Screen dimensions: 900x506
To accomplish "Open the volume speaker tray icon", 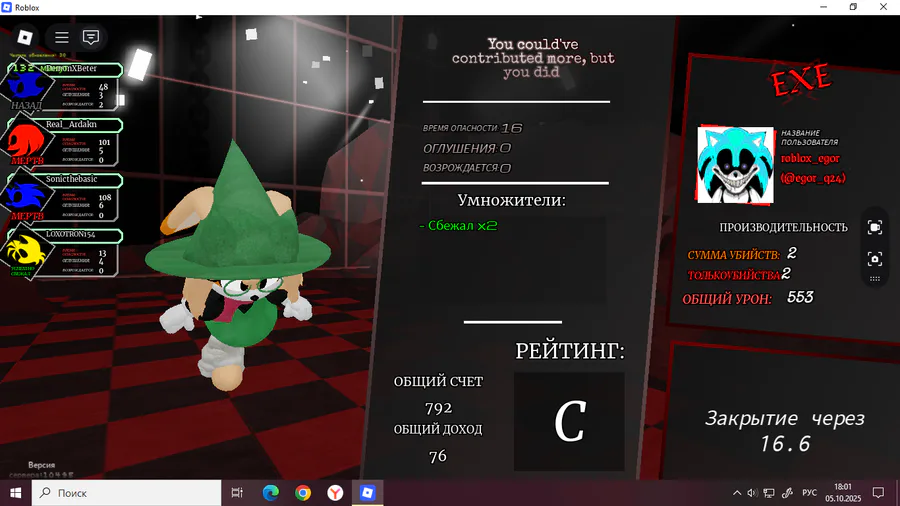I will tap(752, 493).
